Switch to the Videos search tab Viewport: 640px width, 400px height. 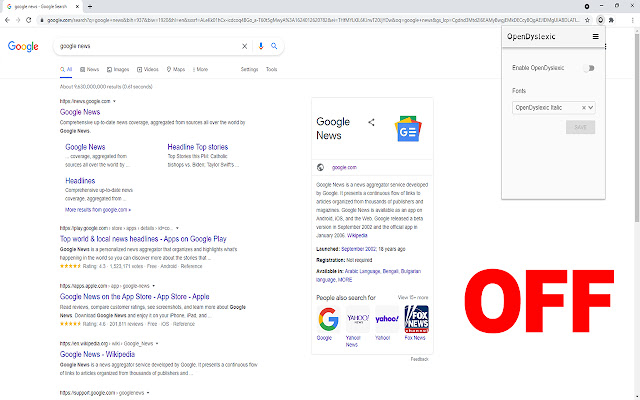[149, 69]
